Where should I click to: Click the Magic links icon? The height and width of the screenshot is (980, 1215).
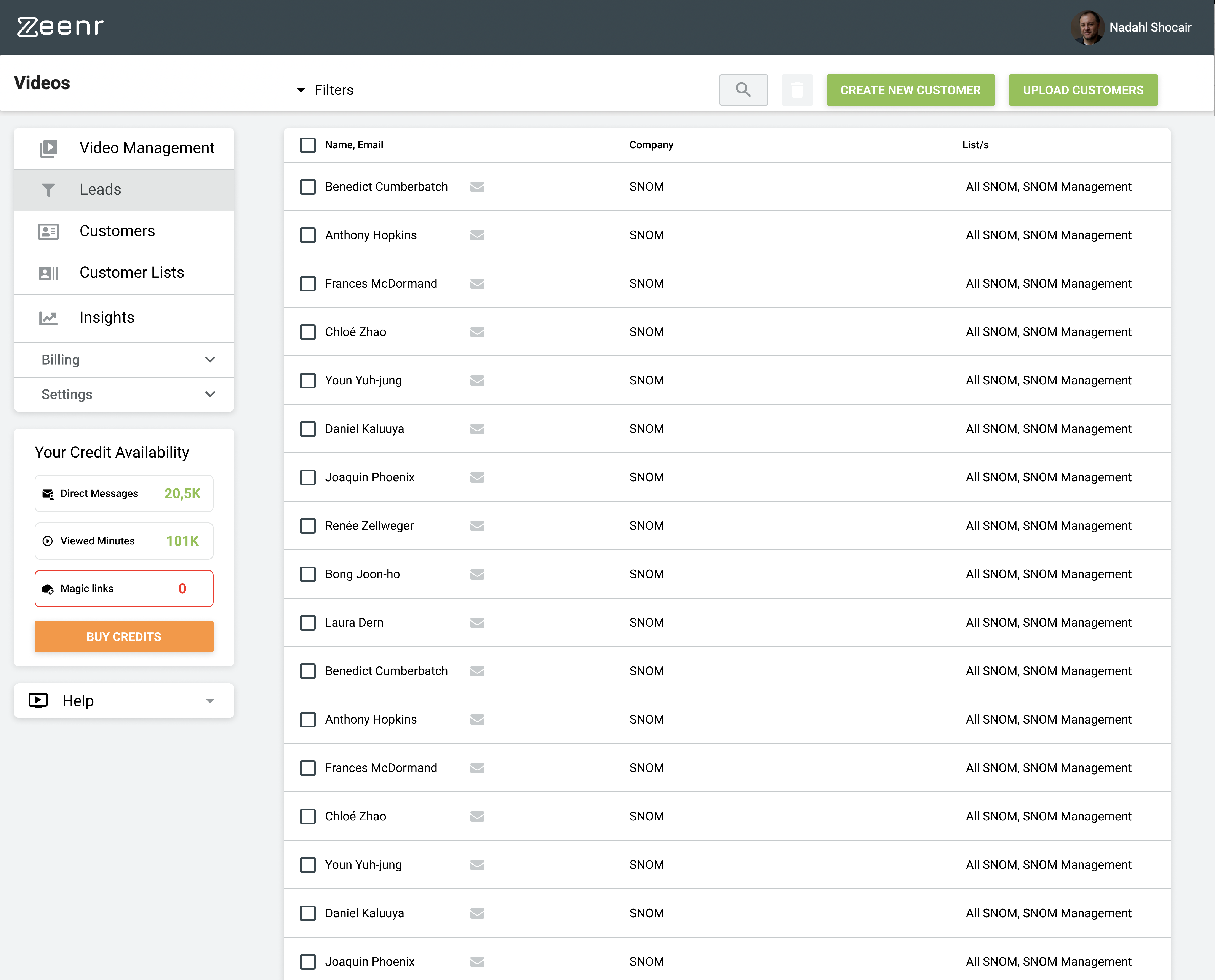[47, 588]
